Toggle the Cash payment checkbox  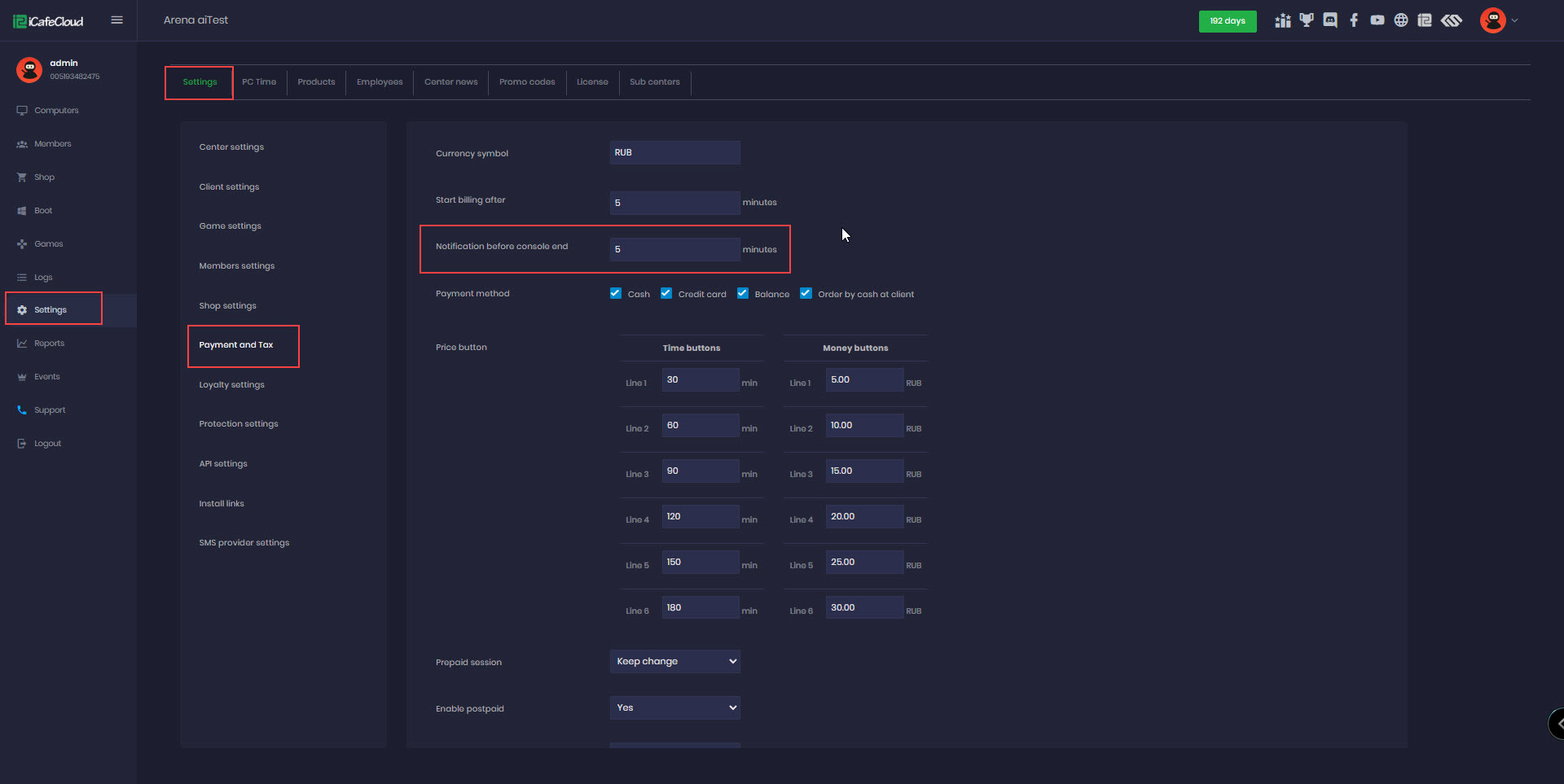coord(616,294)
